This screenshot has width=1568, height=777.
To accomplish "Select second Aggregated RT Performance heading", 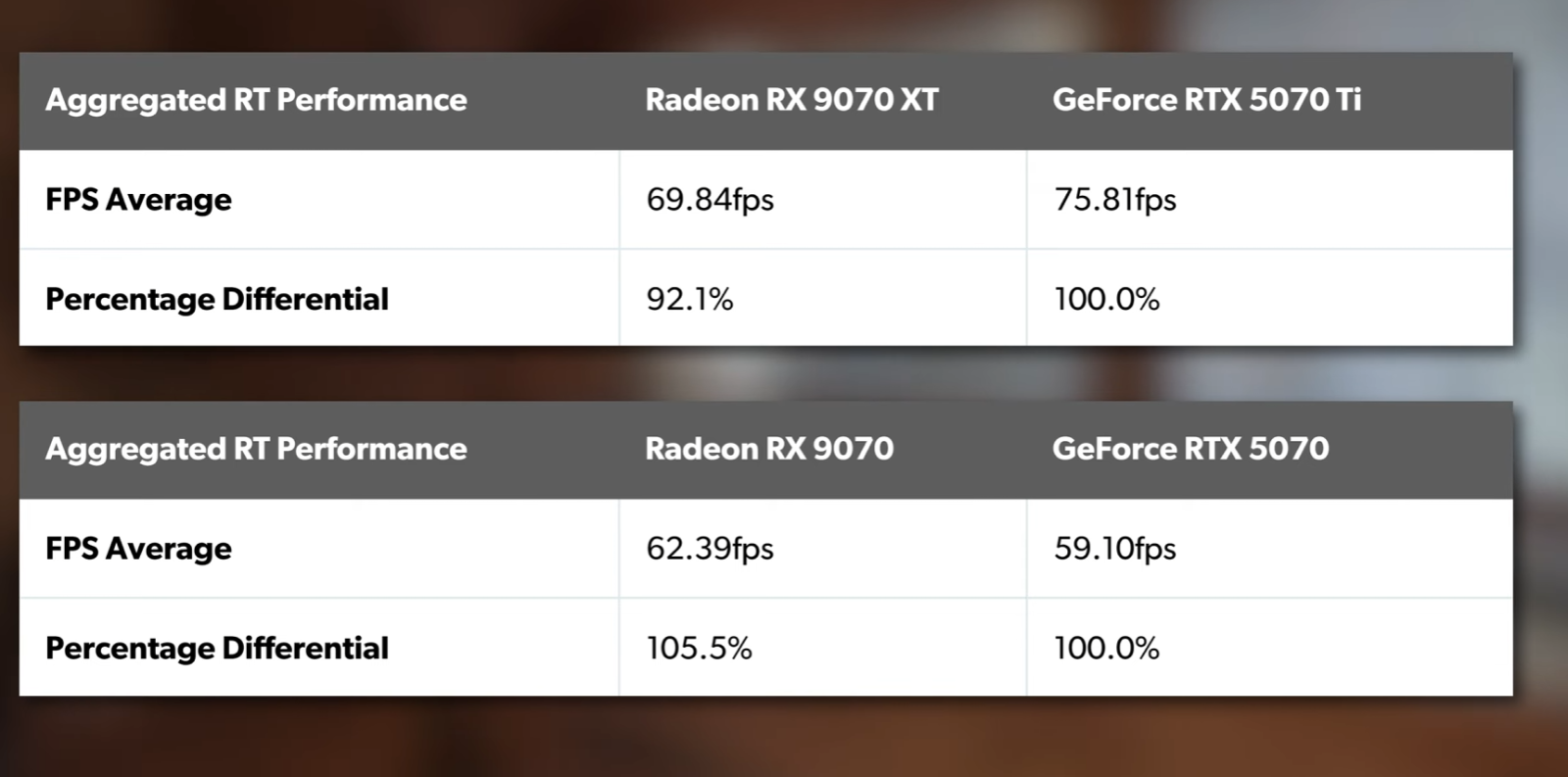I will tap(256, 449).
